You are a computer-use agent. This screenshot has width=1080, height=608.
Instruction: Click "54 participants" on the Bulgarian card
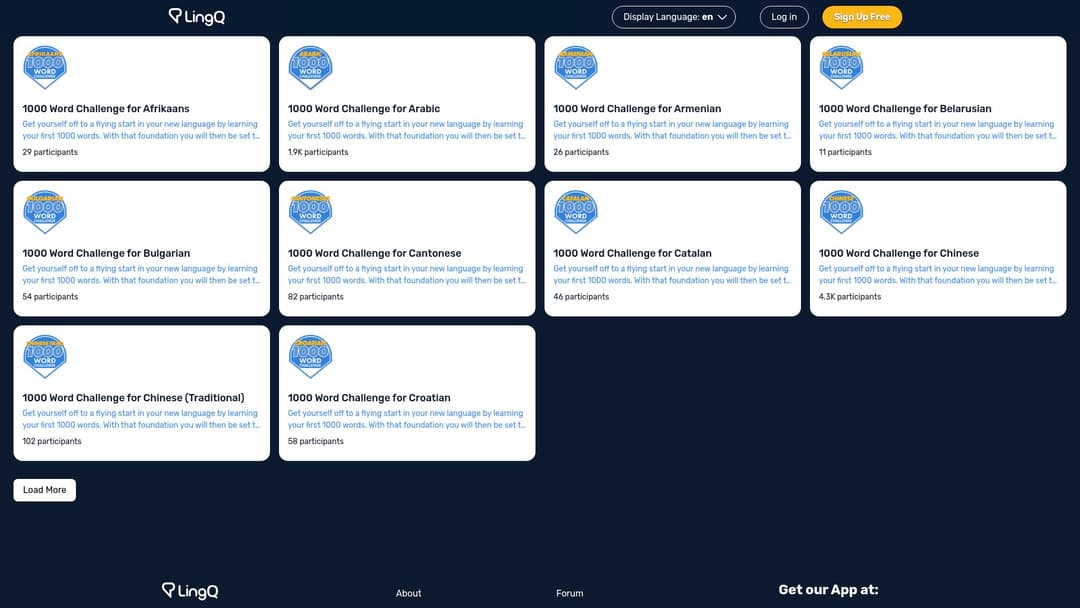click(50, 297)
